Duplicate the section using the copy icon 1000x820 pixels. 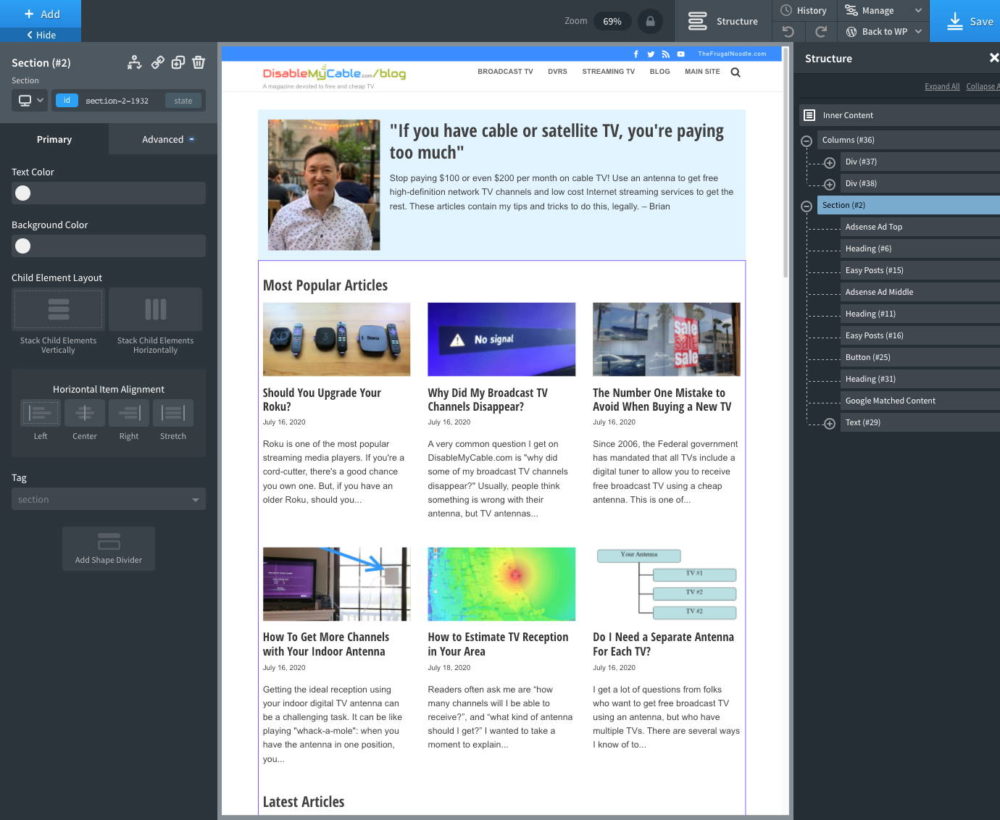click(x=177, y=62)
